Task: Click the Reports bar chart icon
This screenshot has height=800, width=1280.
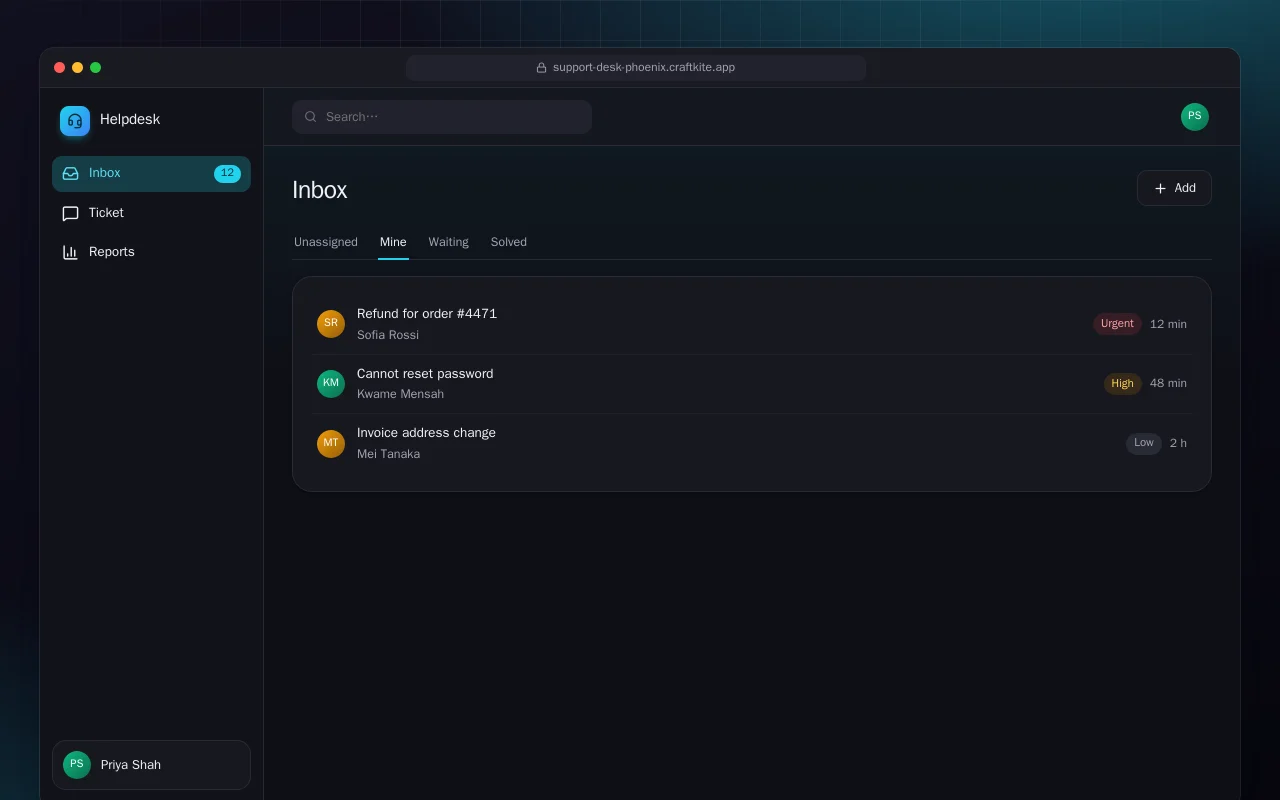Action: tap(71, 252)
